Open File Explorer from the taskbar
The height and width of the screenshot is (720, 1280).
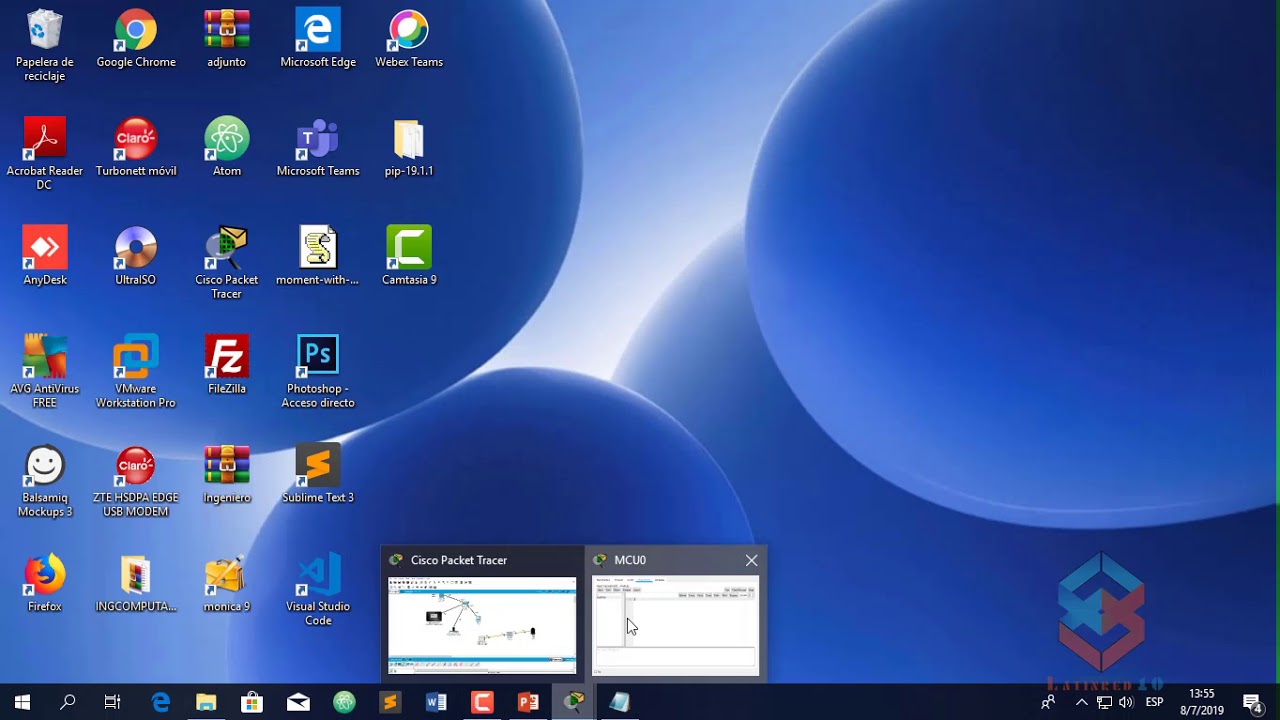(x=206, y=702)
